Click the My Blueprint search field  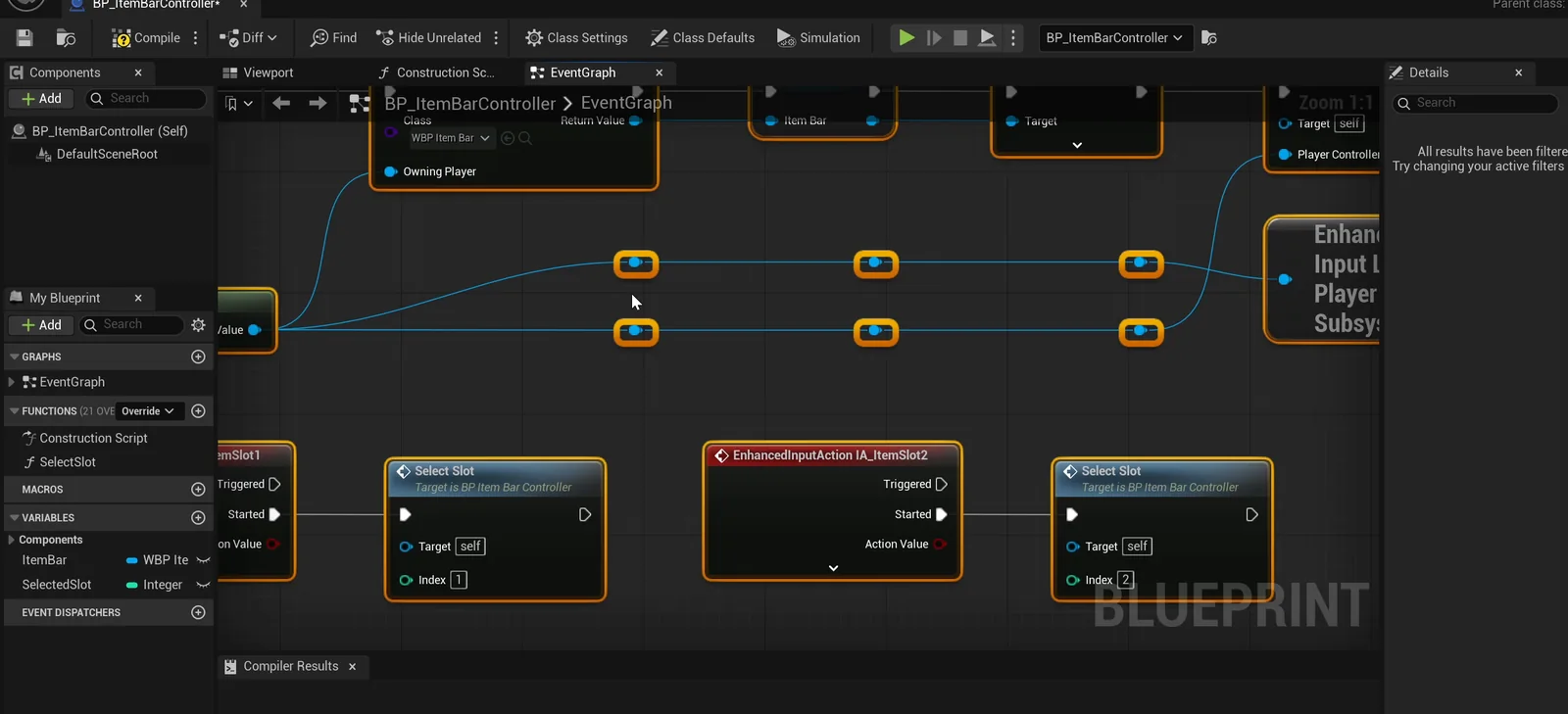pos(130,325)
